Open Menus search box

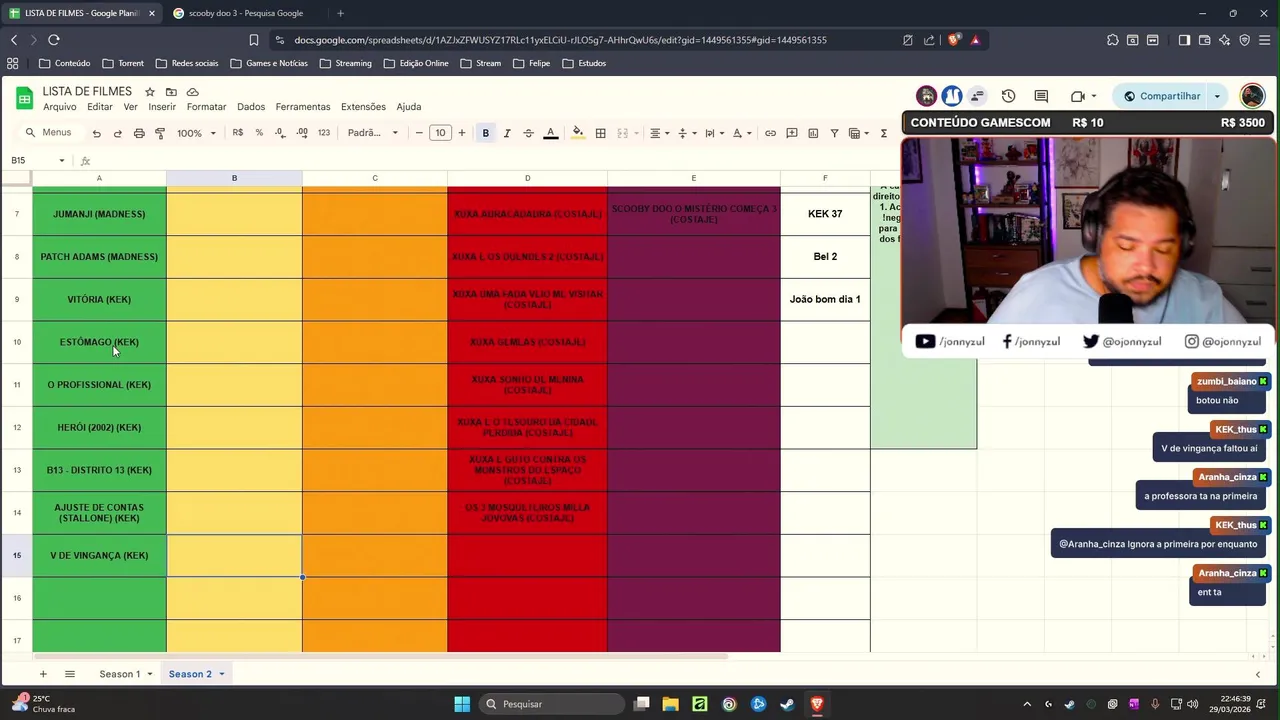[x=49, y=133]
